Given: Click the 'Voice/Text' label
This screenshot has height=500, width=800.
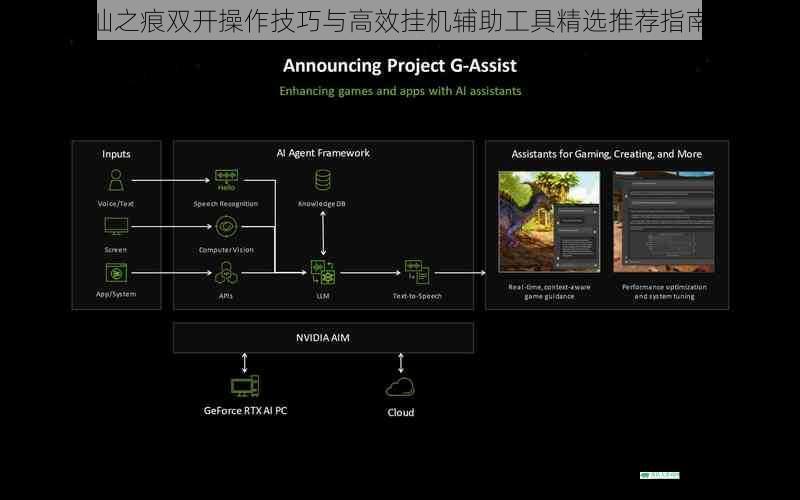Looking at the screenshot, I should [x=116, y=204].
